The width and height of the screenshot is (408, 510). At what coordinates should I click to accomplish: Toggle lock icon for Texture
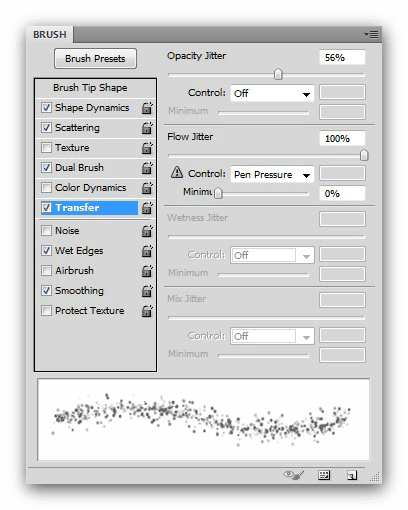147,148
